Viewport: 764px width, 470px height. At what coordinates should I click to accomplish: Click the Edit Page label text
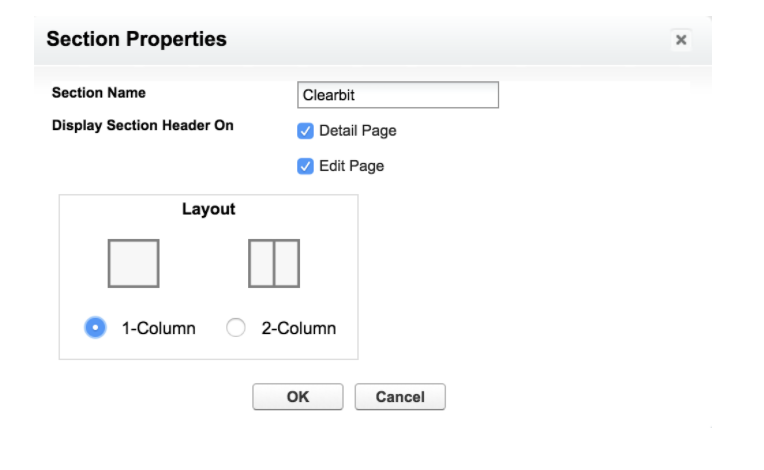[351, 167]
